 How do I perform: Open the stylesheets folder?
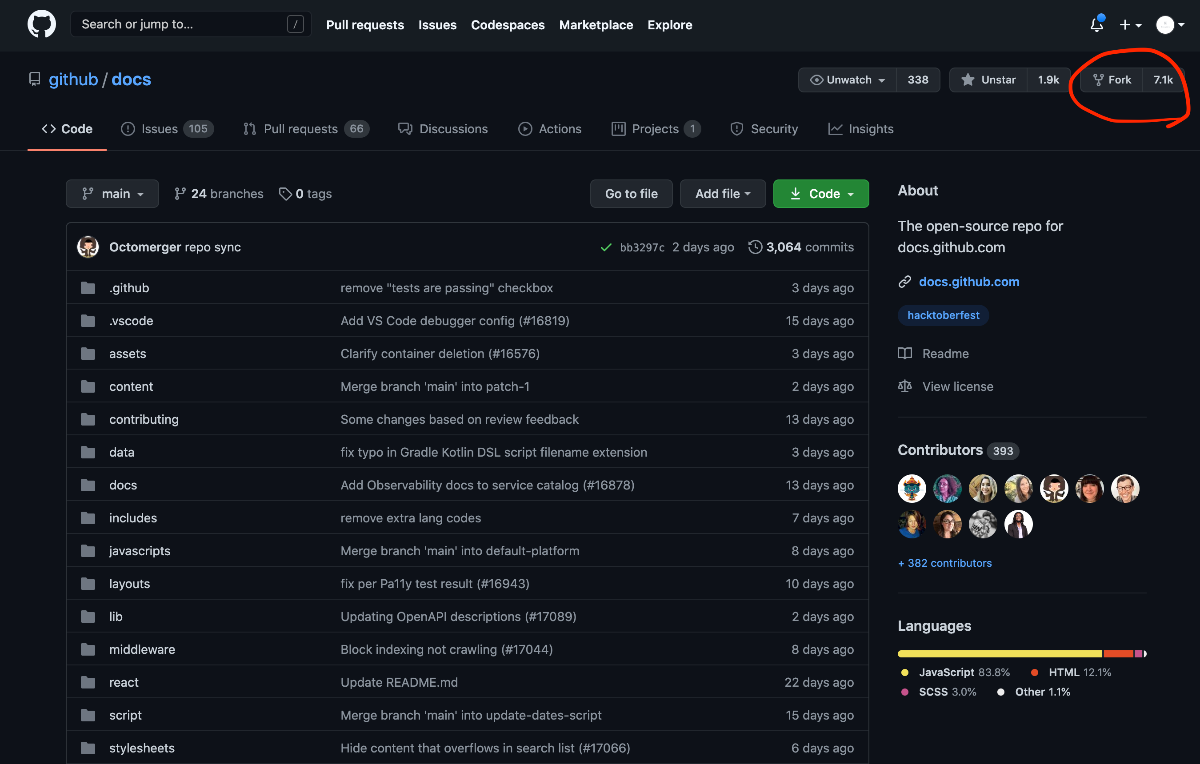142,748
